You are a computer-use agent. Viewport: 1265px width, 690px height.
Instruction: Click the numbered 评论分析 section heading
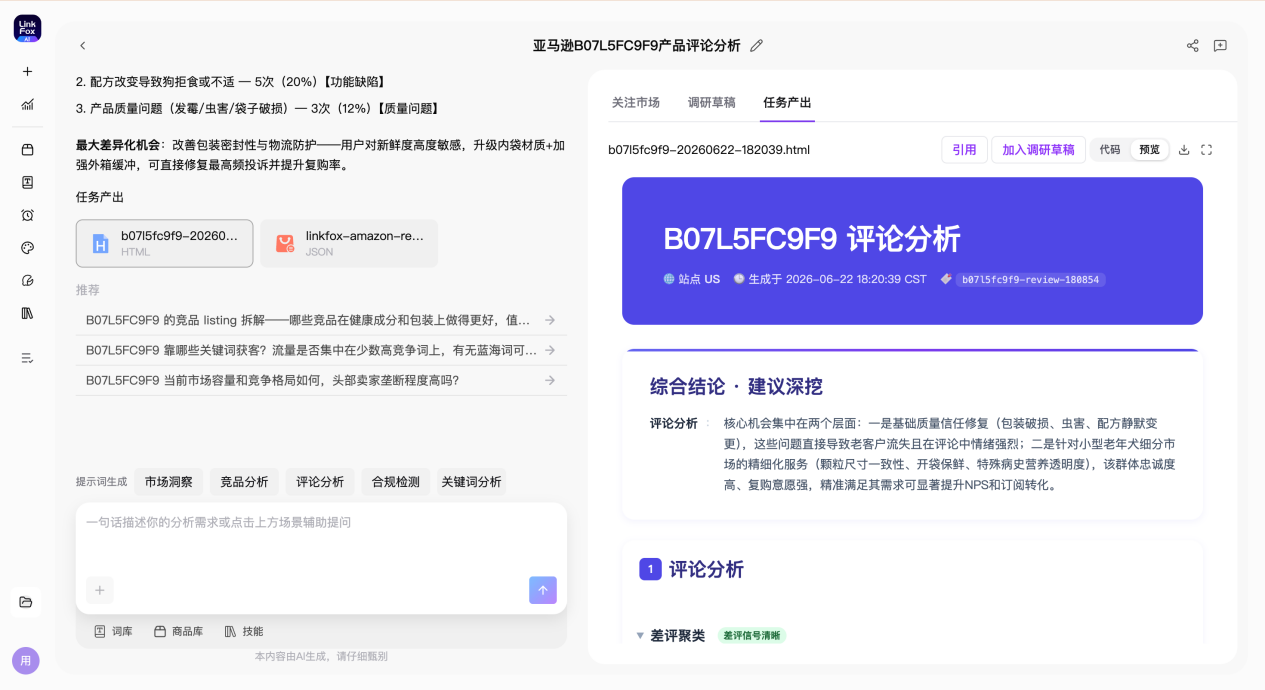[x=692, y=569]
